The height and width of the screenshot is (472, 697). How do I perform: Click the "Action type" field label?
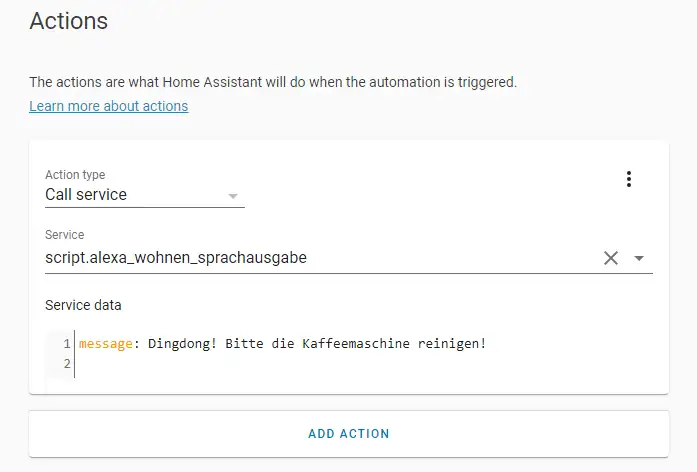(75, 175)
